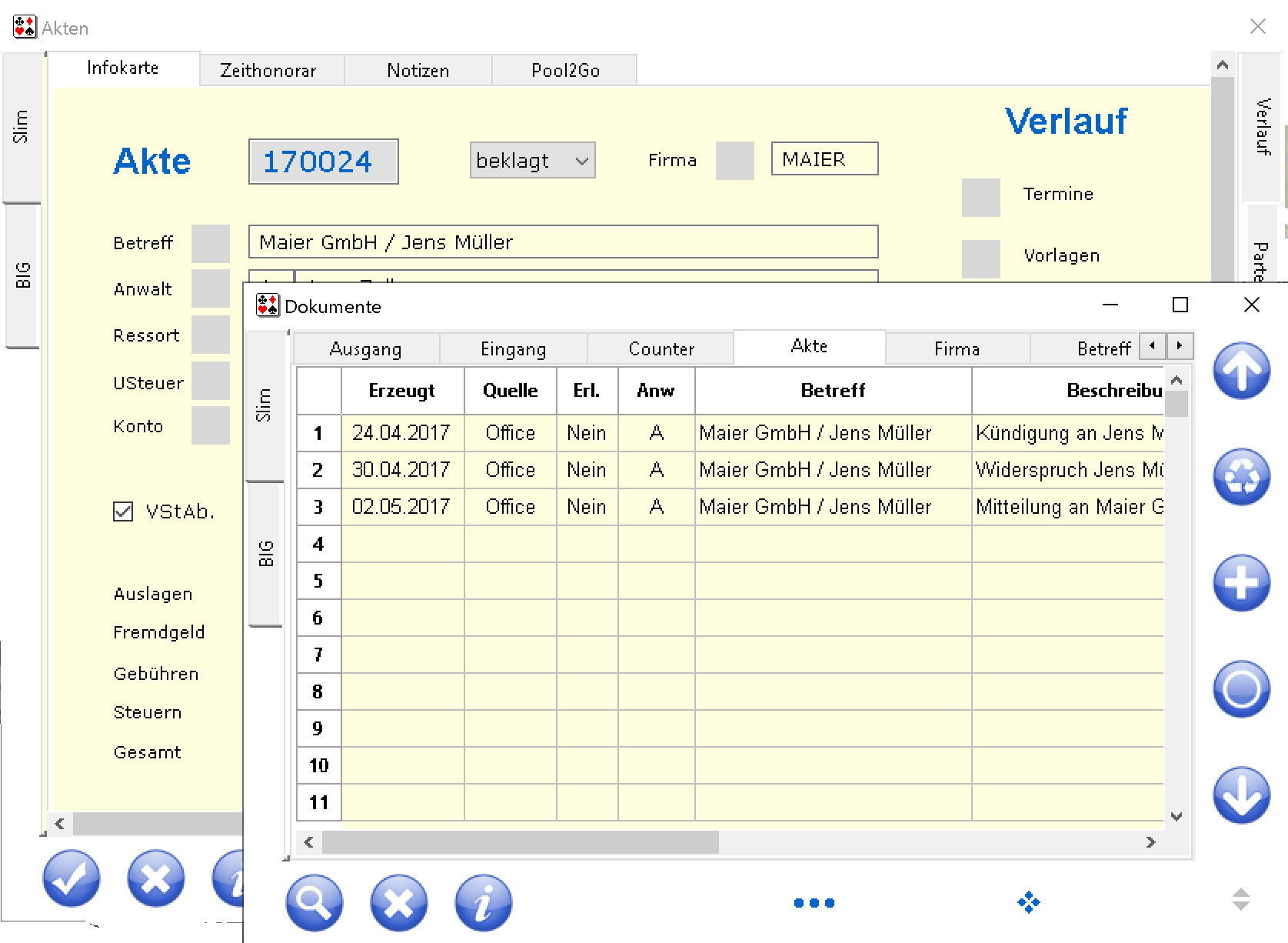
Task: Click the grey square button beside Anwalt
Action: (x=210, y=288)
